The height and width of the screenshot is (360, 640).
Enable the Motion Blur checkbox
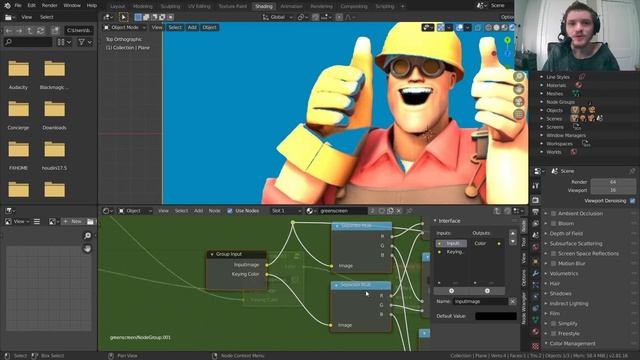coord(553,264)
